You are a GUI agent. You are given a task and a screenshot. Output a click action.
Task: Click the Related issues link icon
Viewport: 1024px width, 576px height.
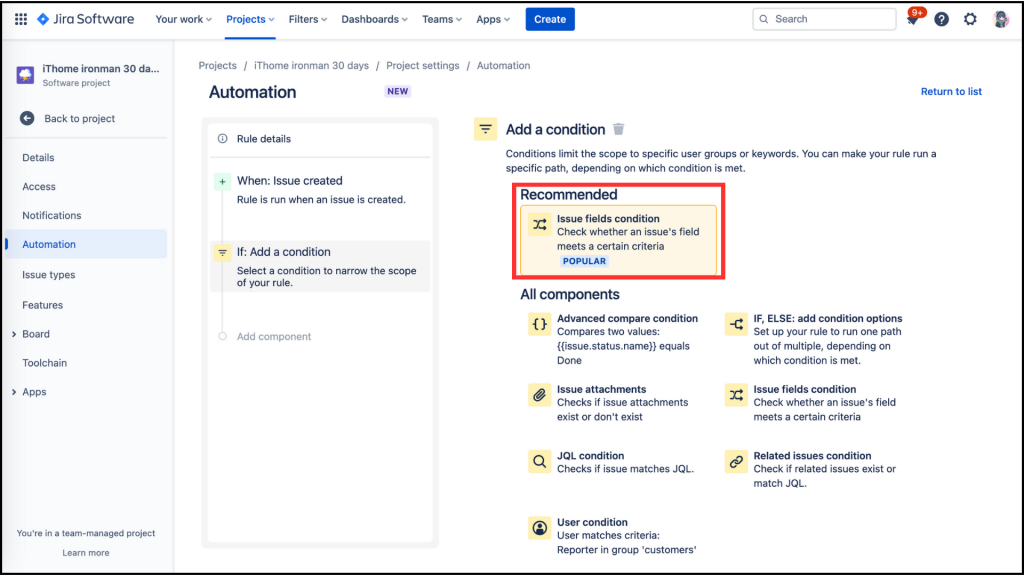pyautogui.click(x=736, y=462)
